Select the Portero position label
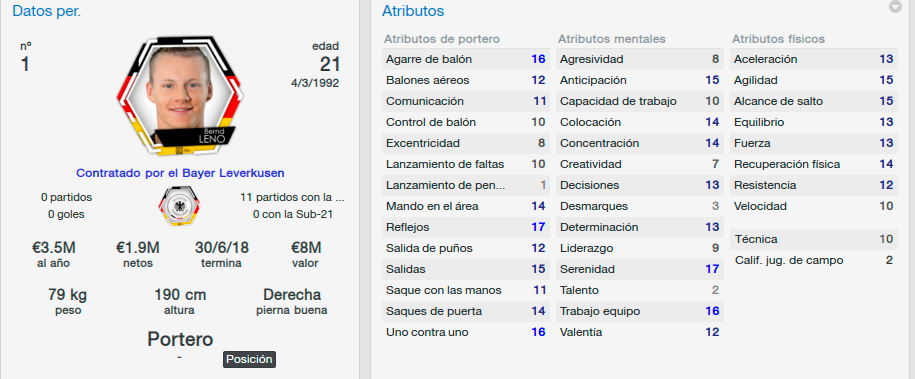The width and height of the screenshot is (915, 379). (180, 339)
